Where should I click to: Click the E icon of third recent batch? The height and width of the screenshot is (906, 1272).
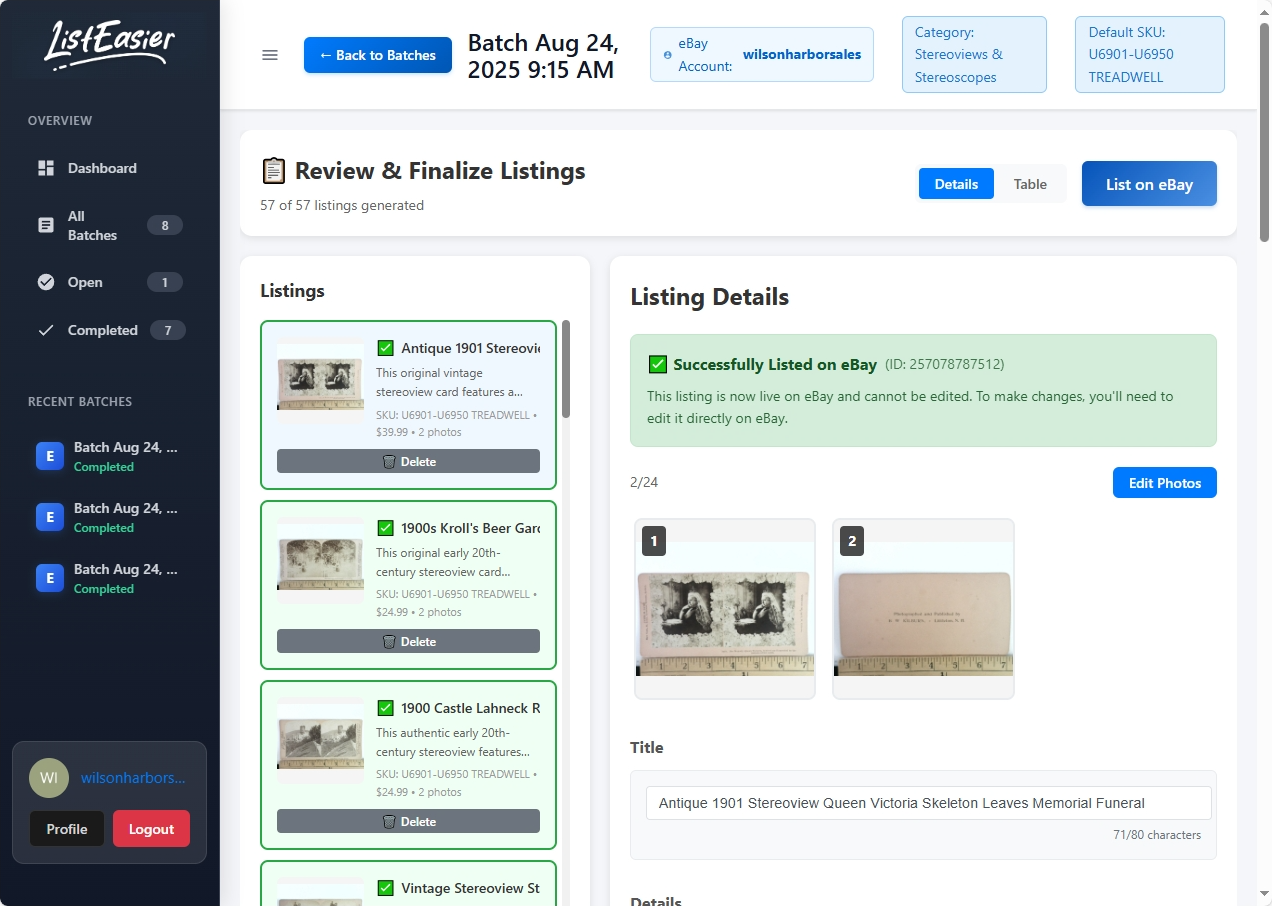click(x=50, y=578)
